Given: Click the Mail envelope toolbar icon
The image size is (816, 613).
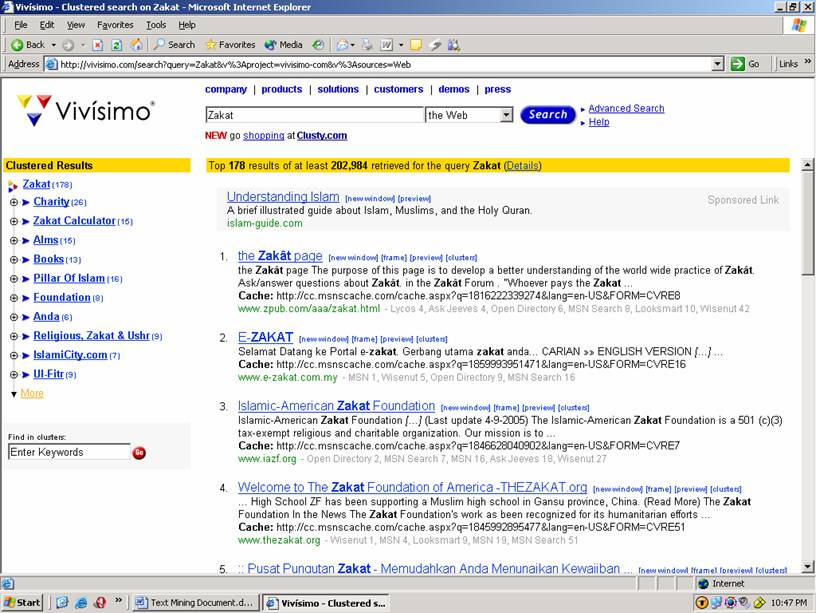Looking at the screenshot, I should point(342,45).
